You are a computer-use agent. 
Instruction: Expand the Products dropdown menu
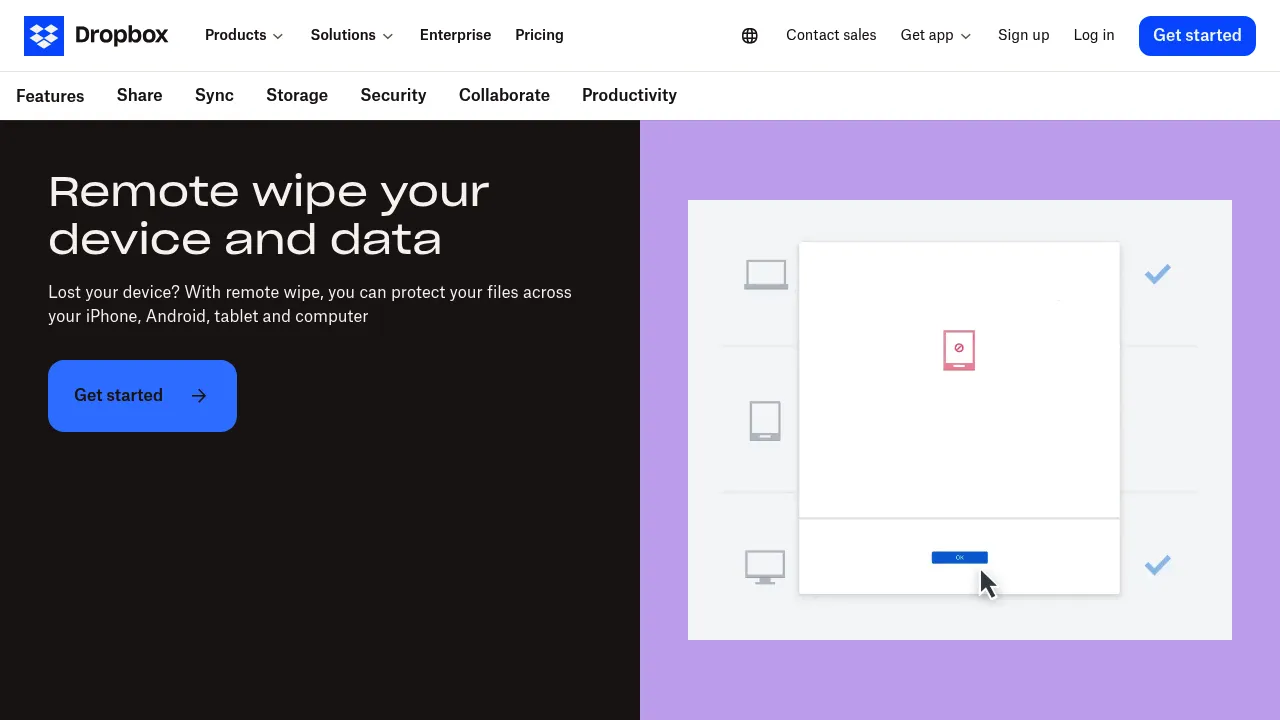click(x=244, y=35)
